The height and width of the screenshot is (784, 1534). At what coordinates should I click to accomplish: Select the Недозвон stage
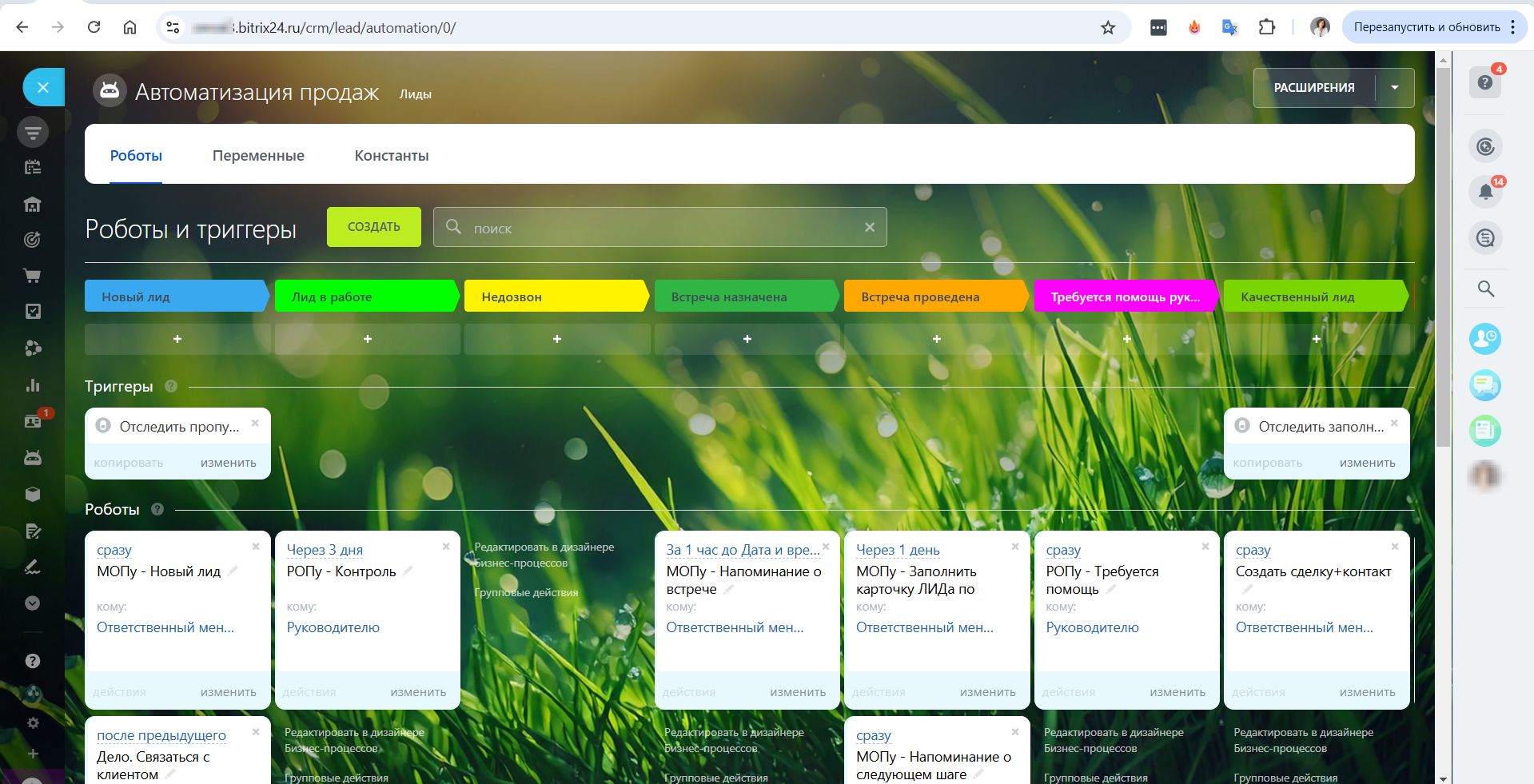(x=556, y=296)
